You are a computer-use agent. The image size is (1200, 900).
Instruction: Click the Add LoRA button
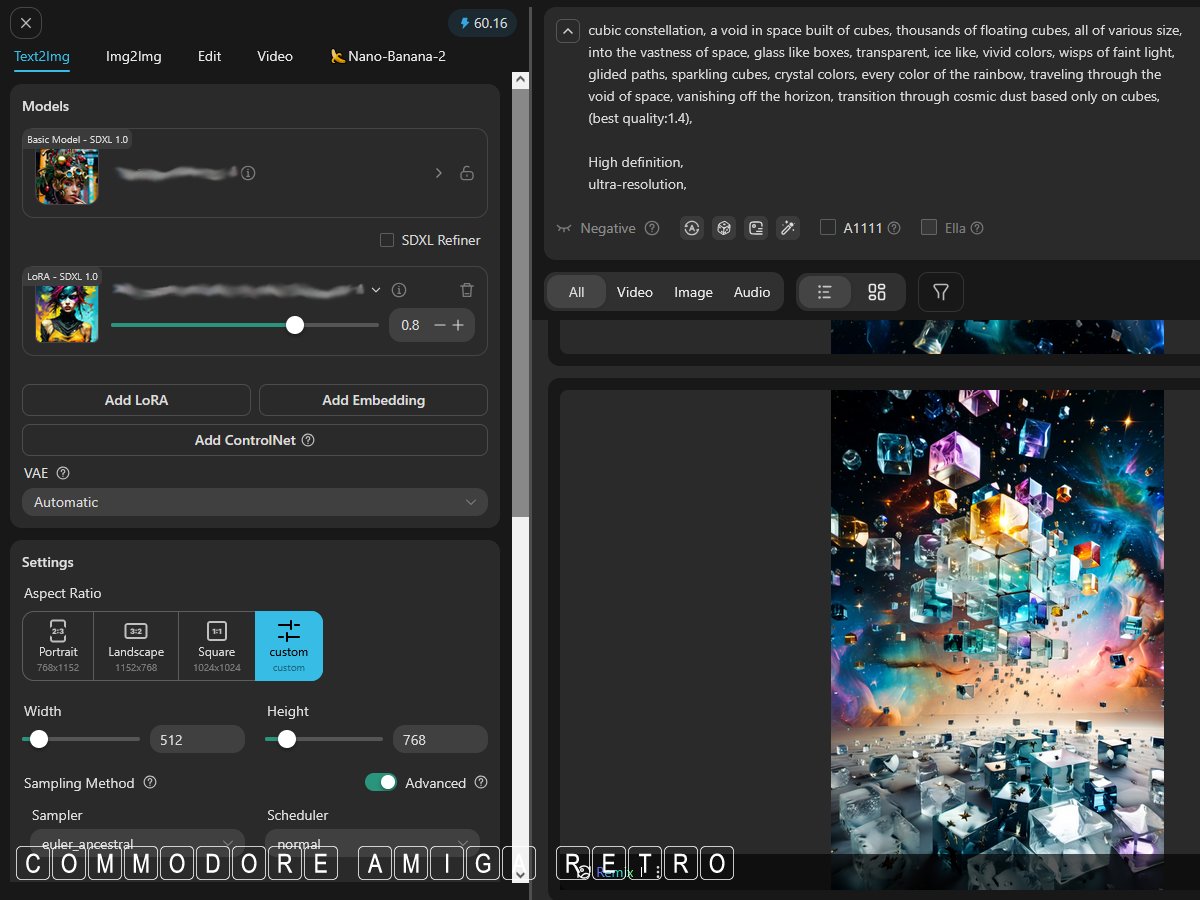pos(136,400)
